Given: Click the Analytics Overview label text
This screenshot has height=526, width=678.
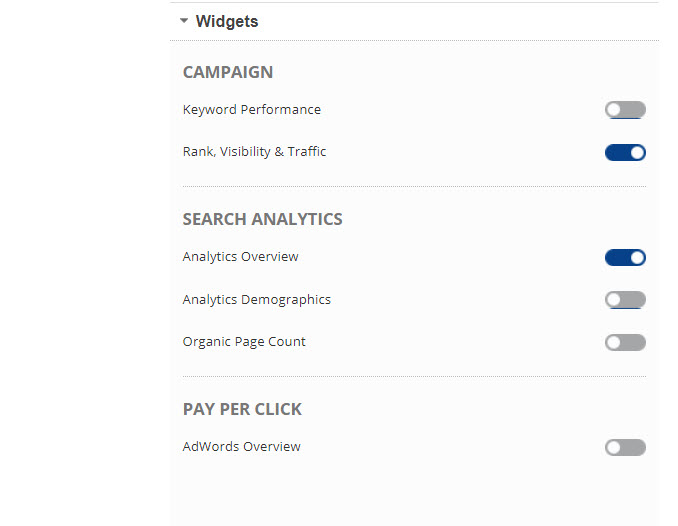Looking at the screenshot, I should [x=240, y=257].
